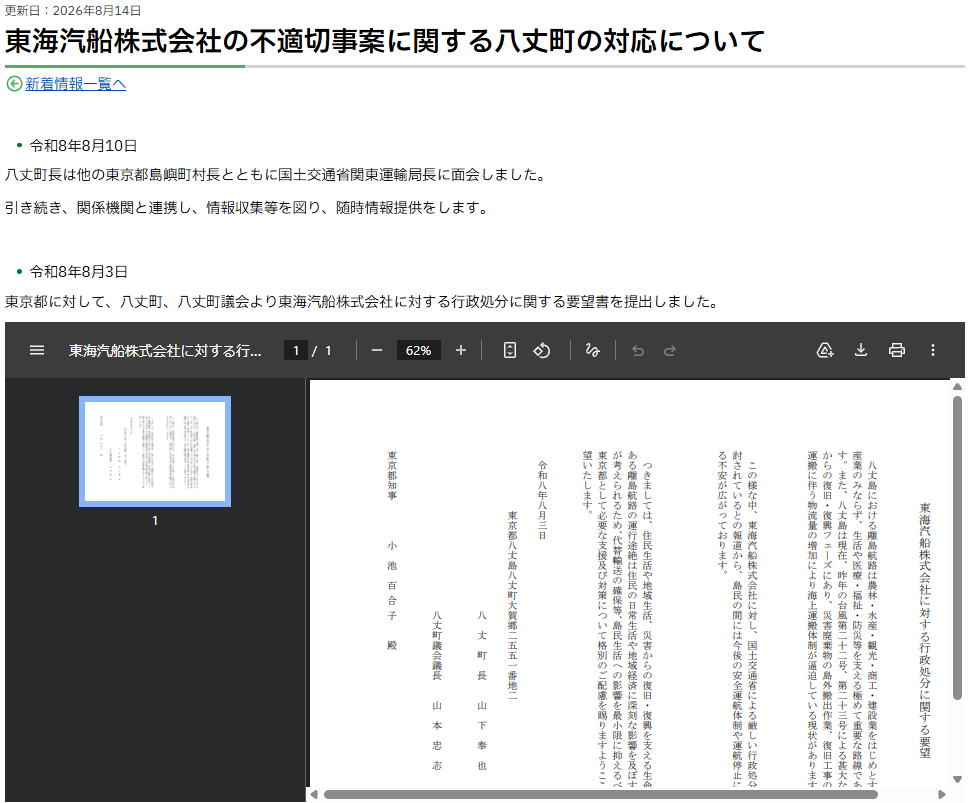Click the vertical scrollbar up arrow

tap(958, 386)
